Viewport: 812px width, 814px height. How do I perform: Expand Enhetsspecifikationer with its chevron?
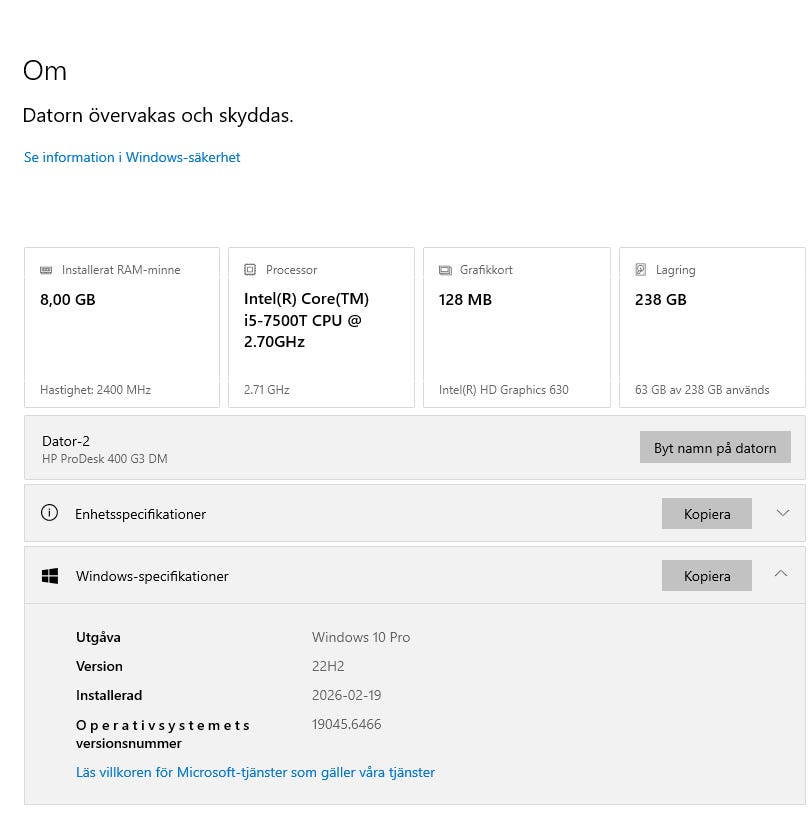click(782, 513)
